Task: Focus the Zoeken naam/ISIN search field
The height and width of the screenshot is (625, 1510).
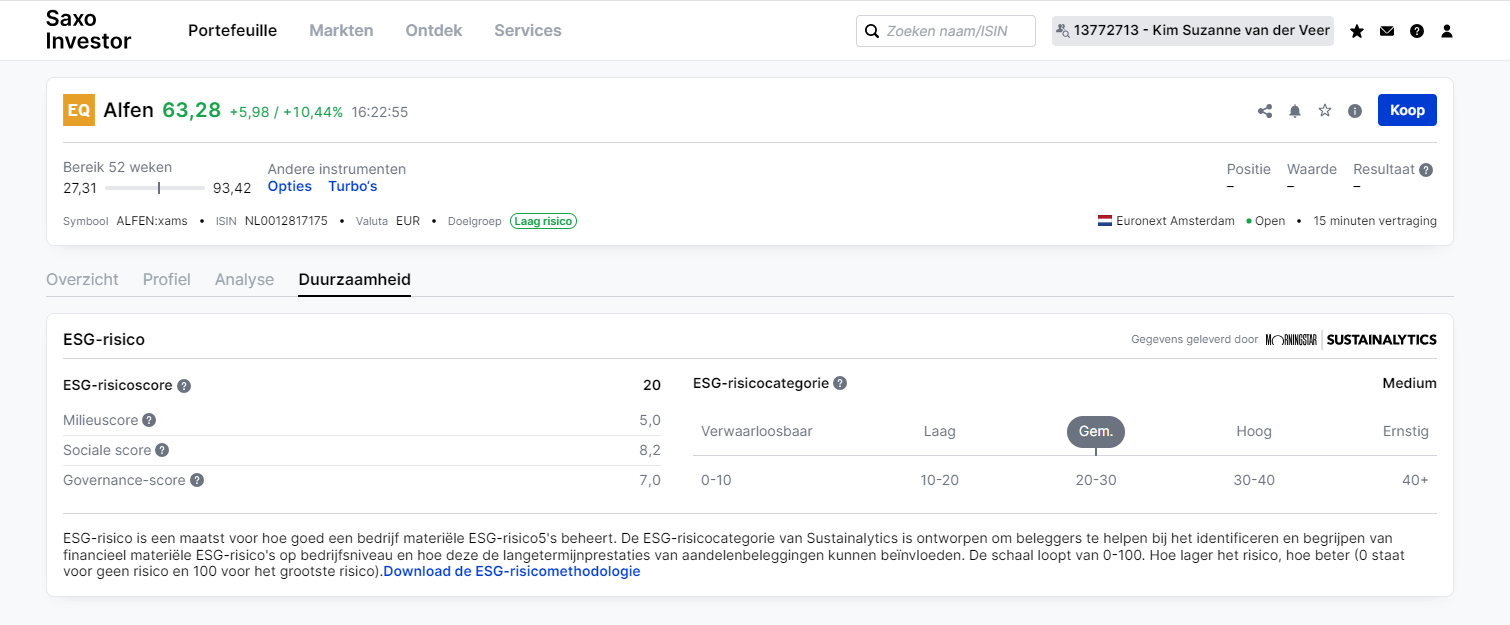Action: point(946,31)
